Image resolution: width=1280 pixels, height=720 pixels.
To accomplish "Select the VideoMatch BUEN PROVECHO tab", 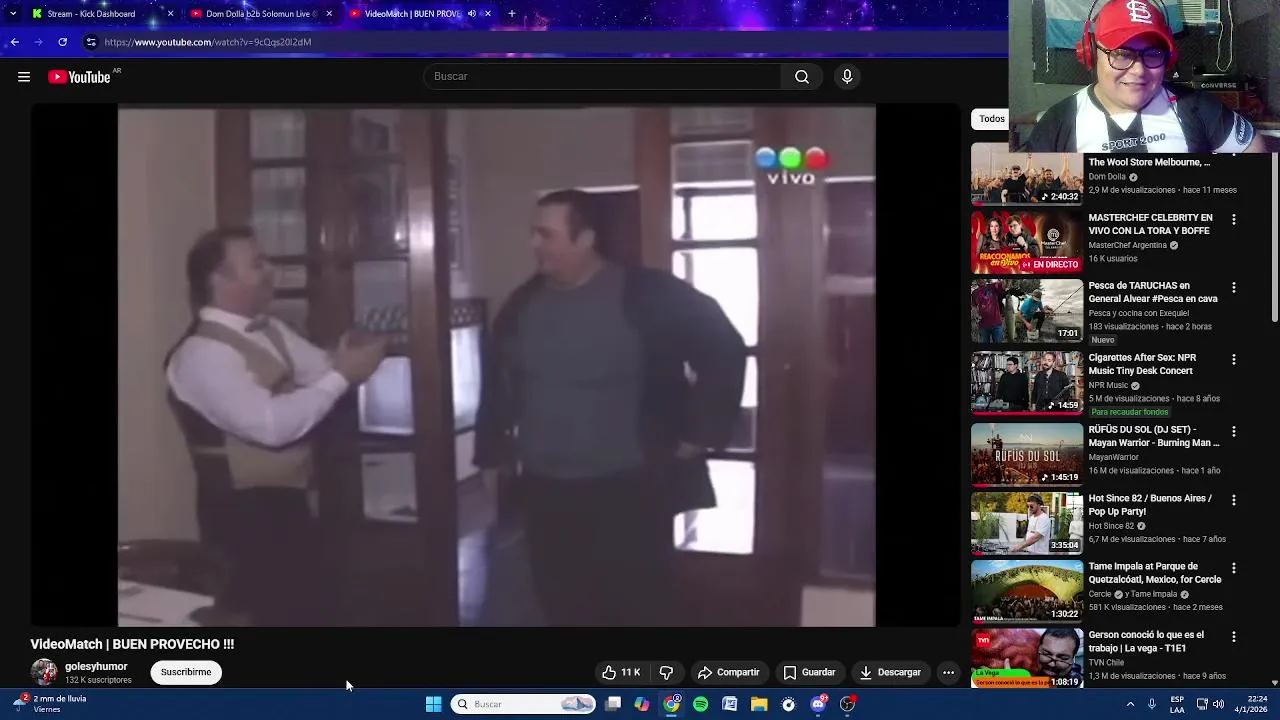I will click(420, 14).
